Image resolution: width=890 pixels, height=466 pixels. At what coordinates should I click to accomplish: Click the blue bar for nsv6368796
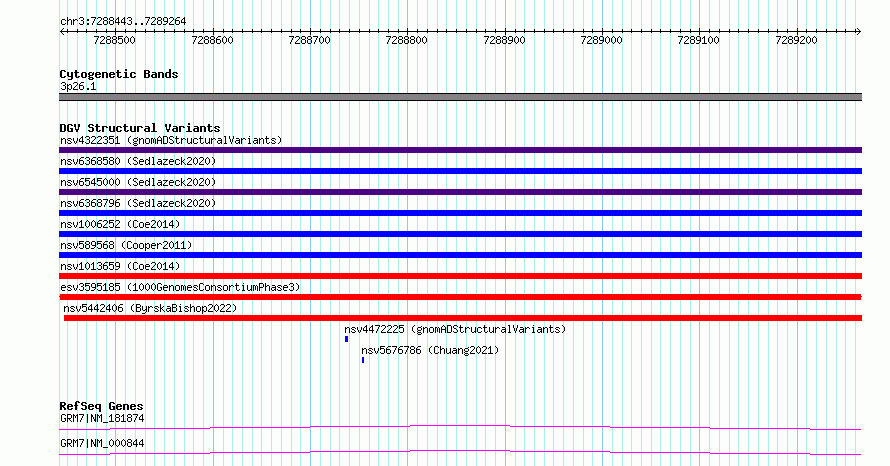click(460, 213)
